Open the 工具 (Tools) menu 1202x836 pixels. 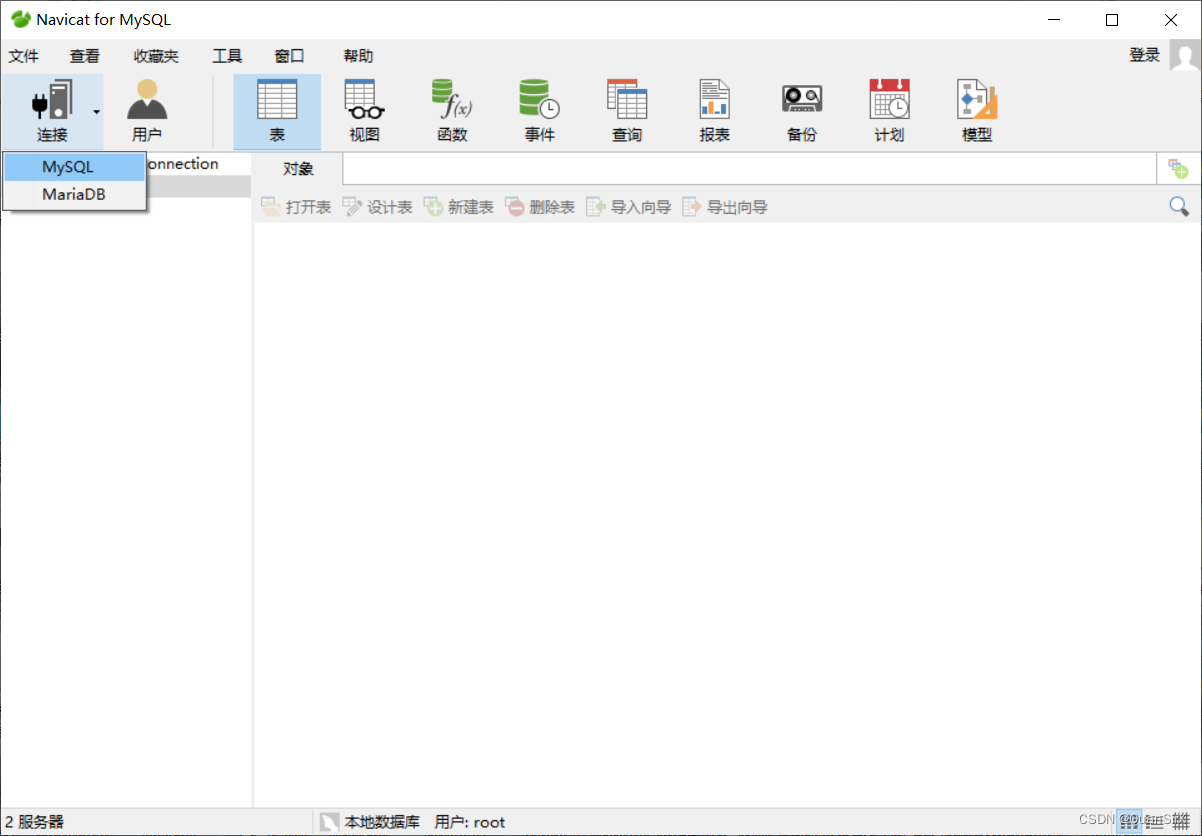pos(227,56)
